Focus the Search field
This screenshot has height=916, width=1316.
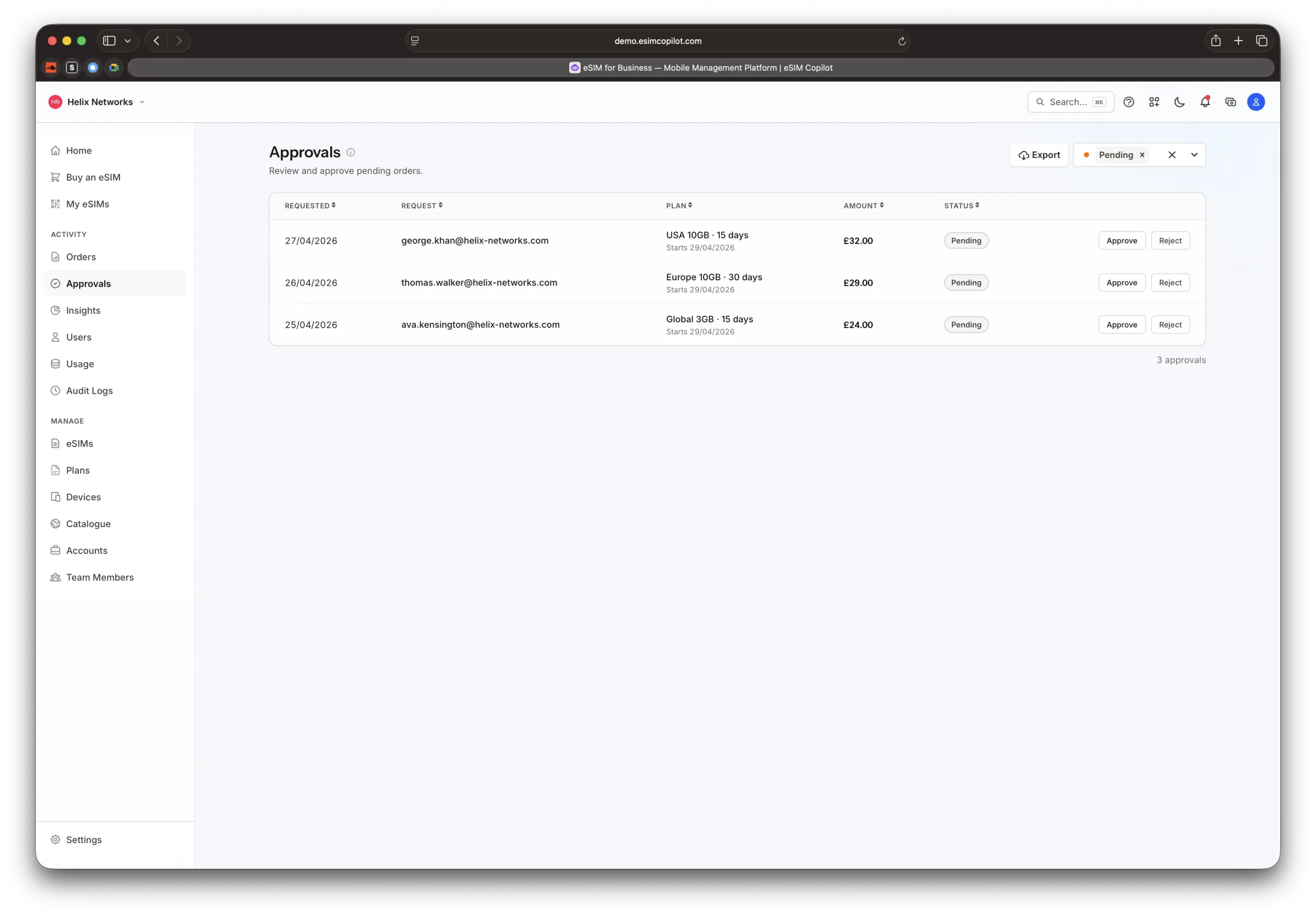(1070, 102)
